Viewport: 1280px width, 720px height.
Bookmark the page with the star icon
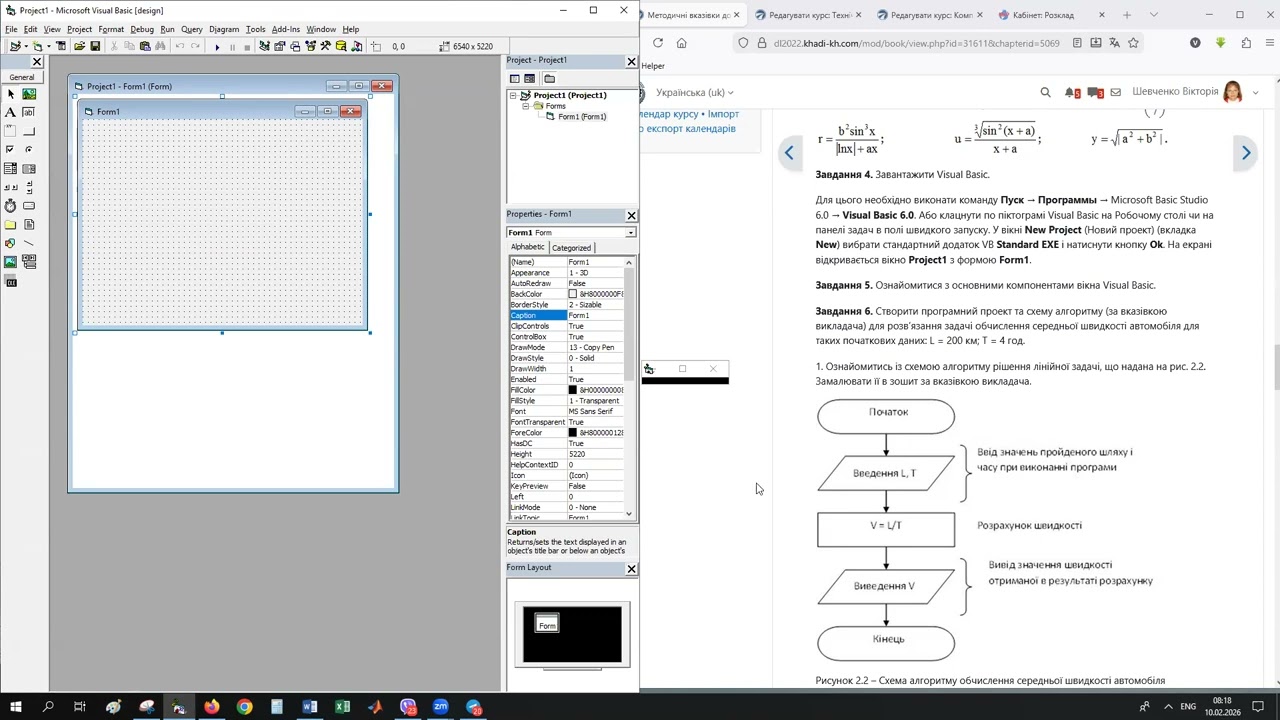tap(1133, 43)
